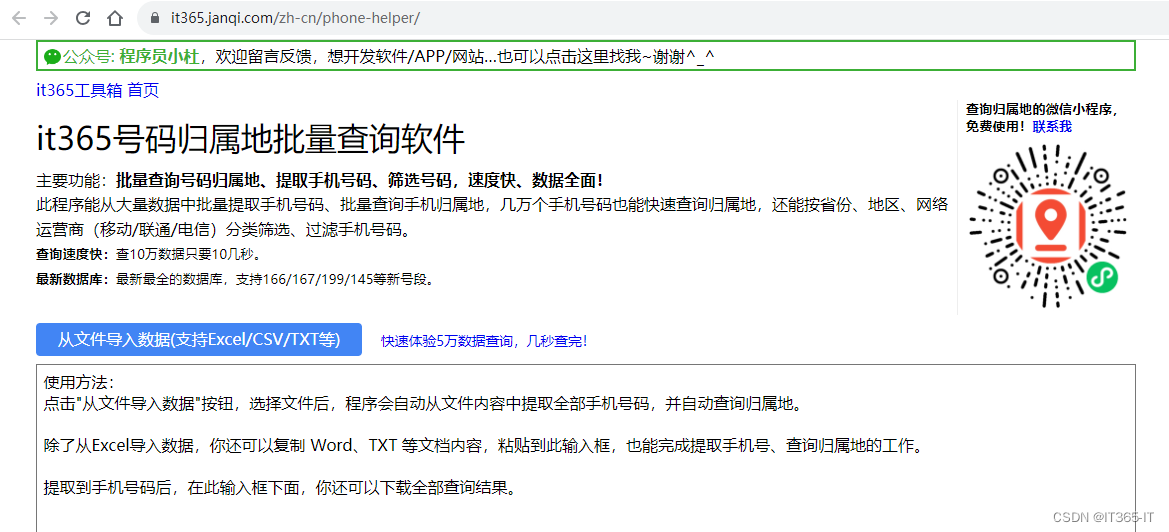
Task: Click the padlock site info icon
Action: point(155,18)
